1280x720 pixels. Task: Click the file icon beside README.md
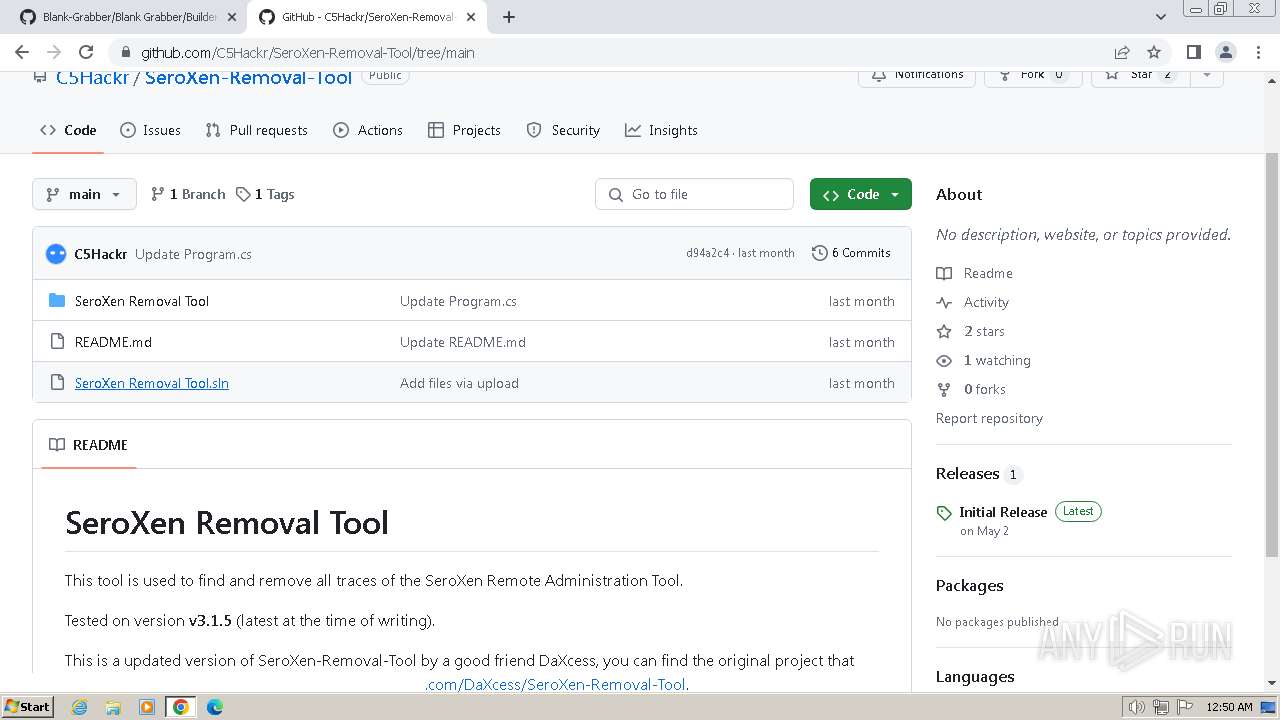(57, 342)
